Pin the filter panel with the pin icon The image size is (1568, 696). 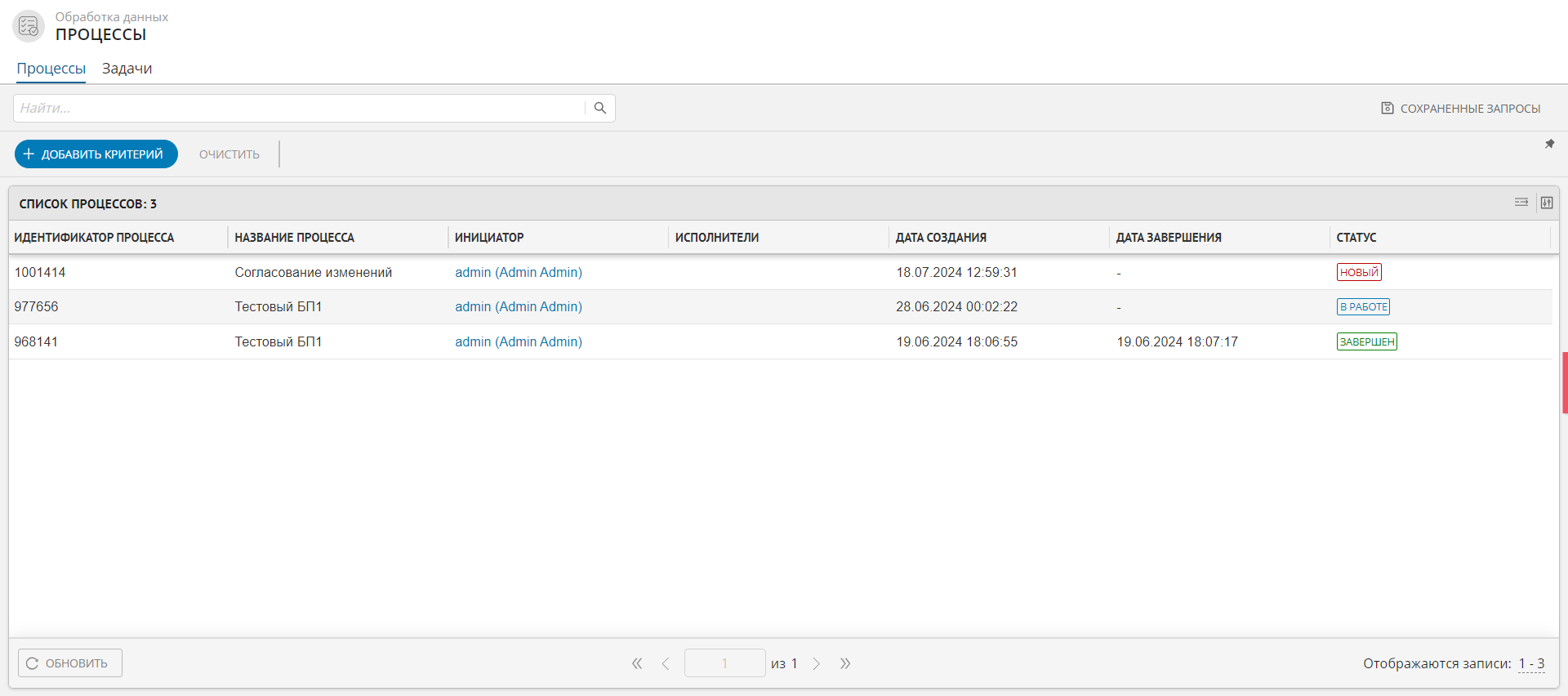(1549, 144)
